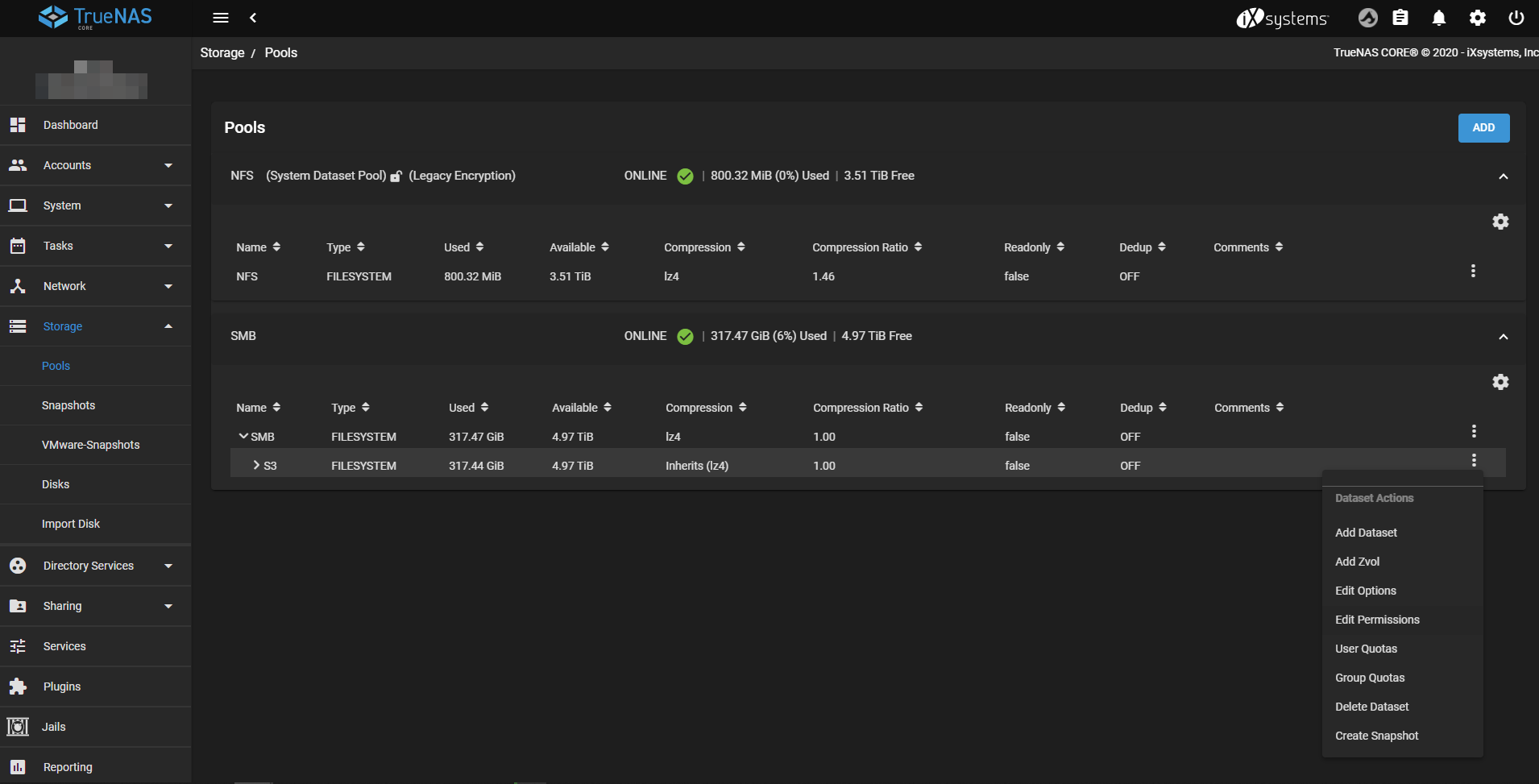This screenshot has width=1539, height=784.
Task: Open the notifications bell
Action: tap(1439, 18)
